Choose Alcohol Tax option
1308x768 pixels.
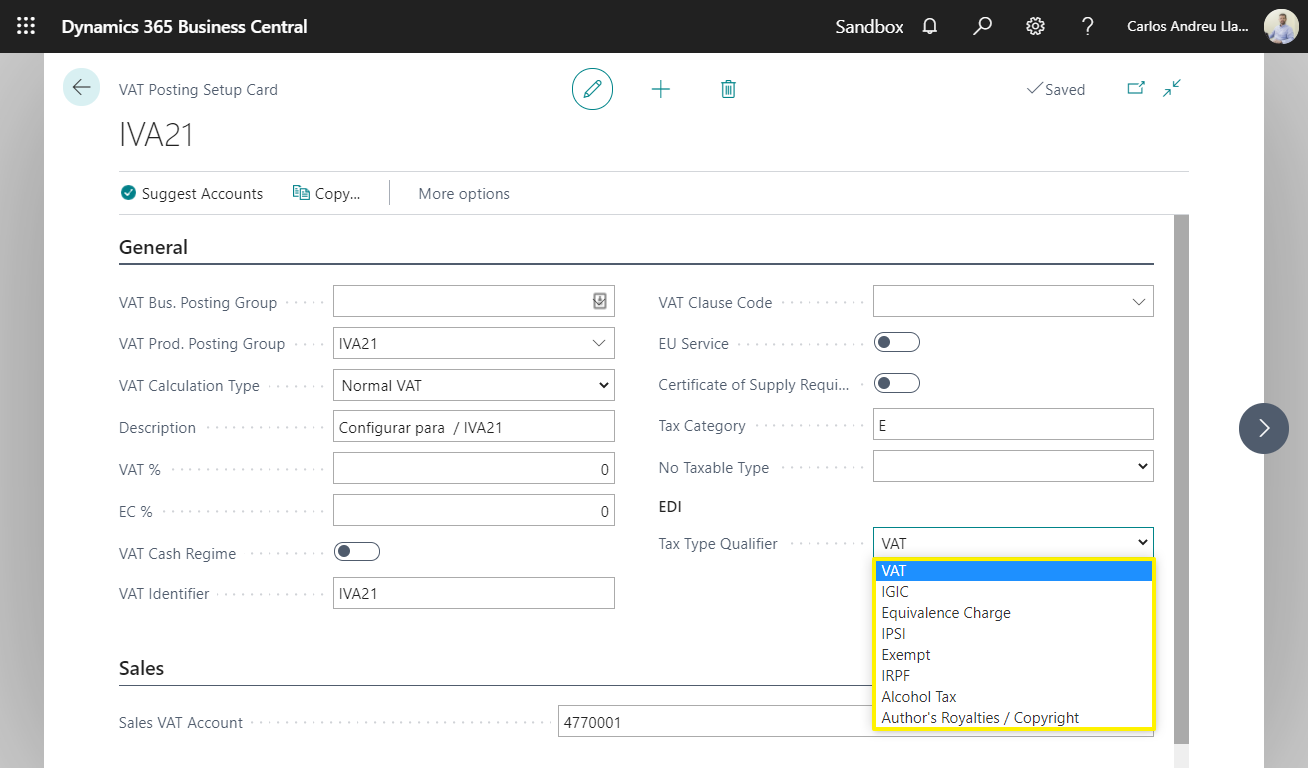(1013, 697)
